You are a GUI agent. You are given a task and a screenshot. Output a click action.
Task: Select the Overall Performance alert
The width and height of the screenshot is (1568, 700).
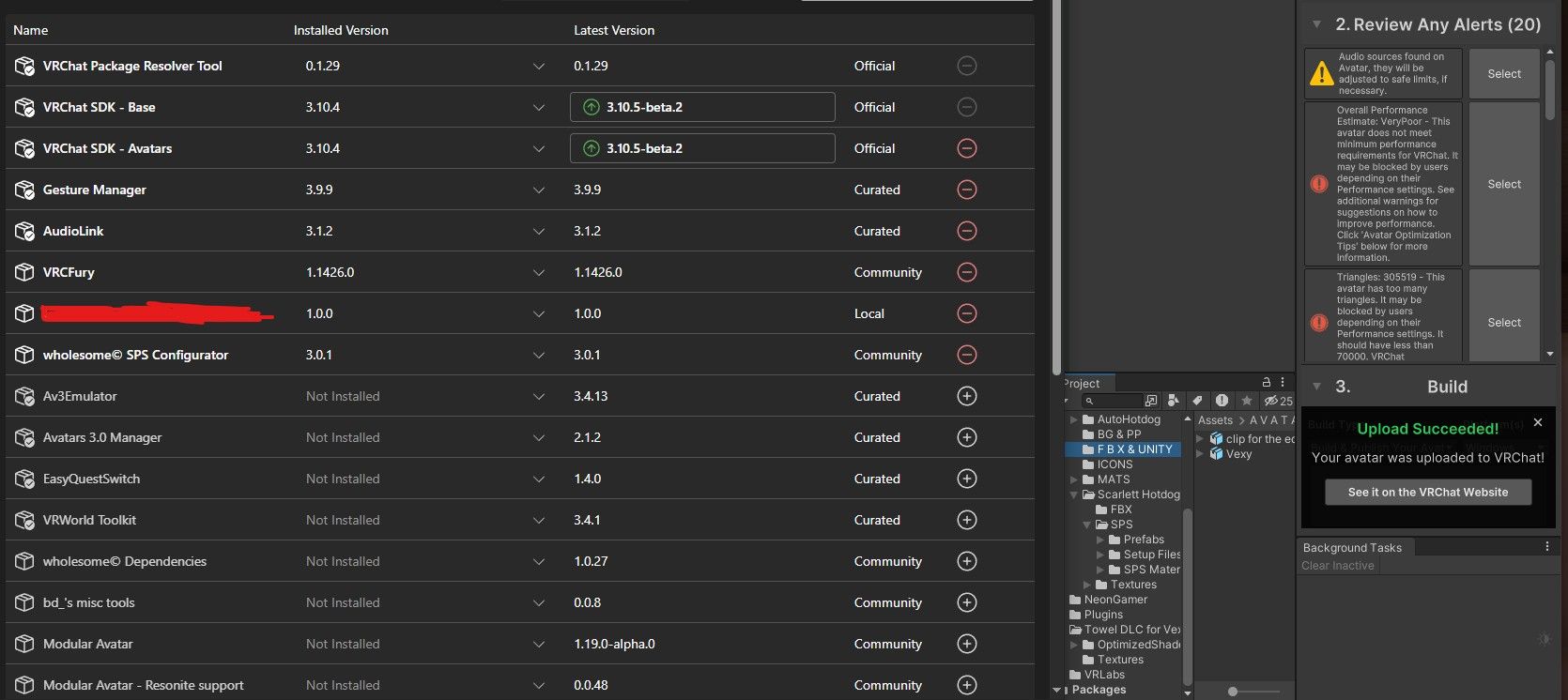[x=1504, y=184]
